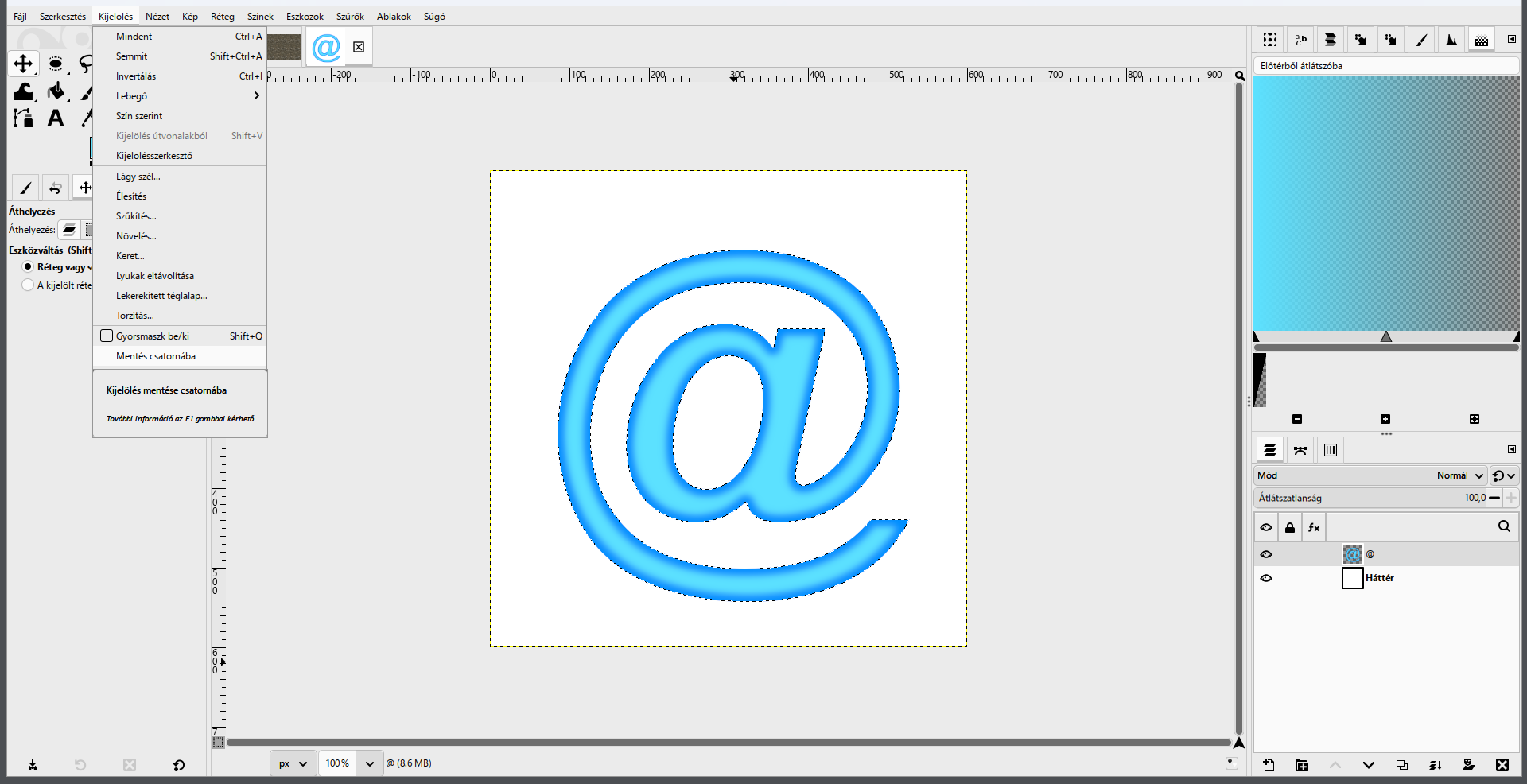The height and width of the screenshot is (784, 1527).
Task: Click the duplicate layer icon
Action: 1402,765
